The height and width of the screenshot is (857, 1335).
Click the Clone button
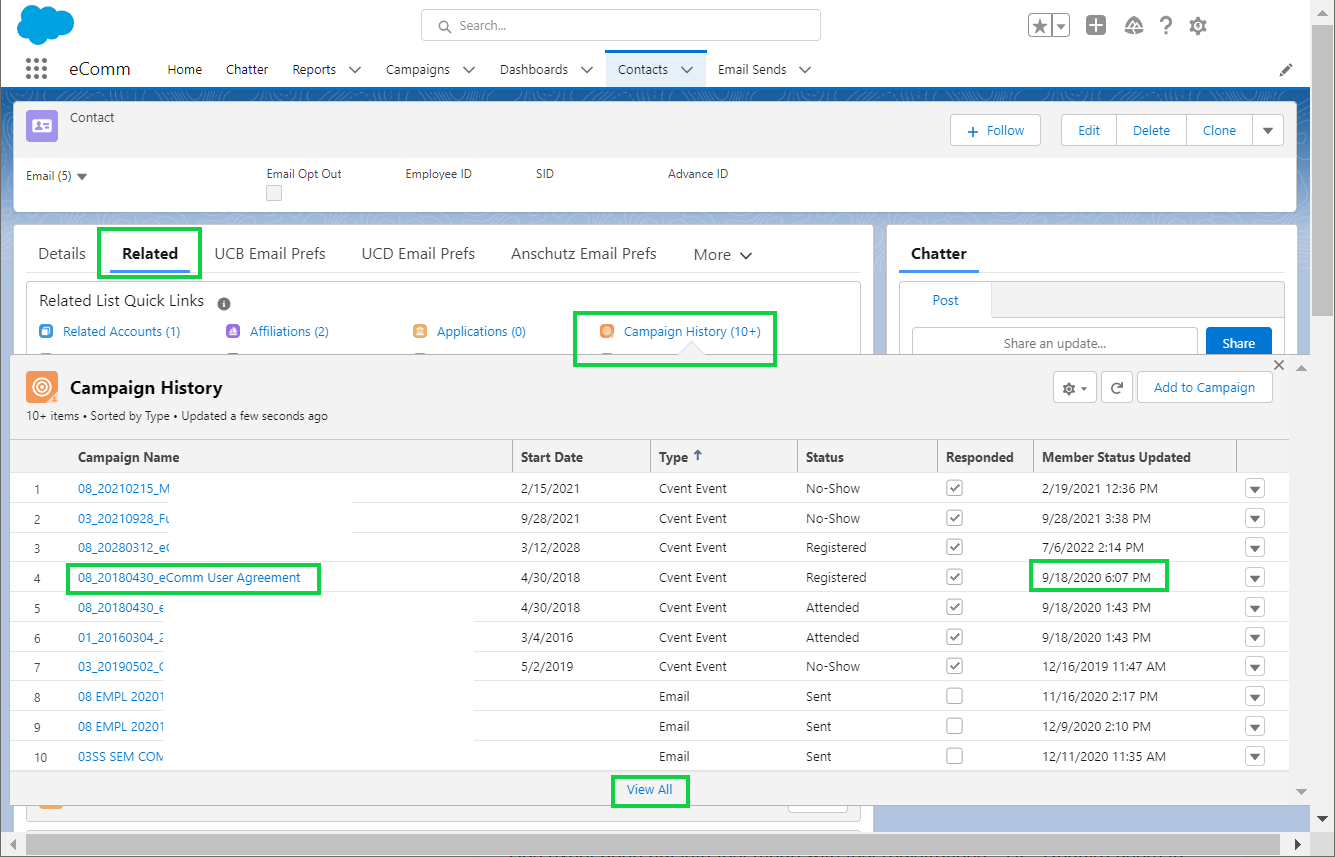(1219, 130)
